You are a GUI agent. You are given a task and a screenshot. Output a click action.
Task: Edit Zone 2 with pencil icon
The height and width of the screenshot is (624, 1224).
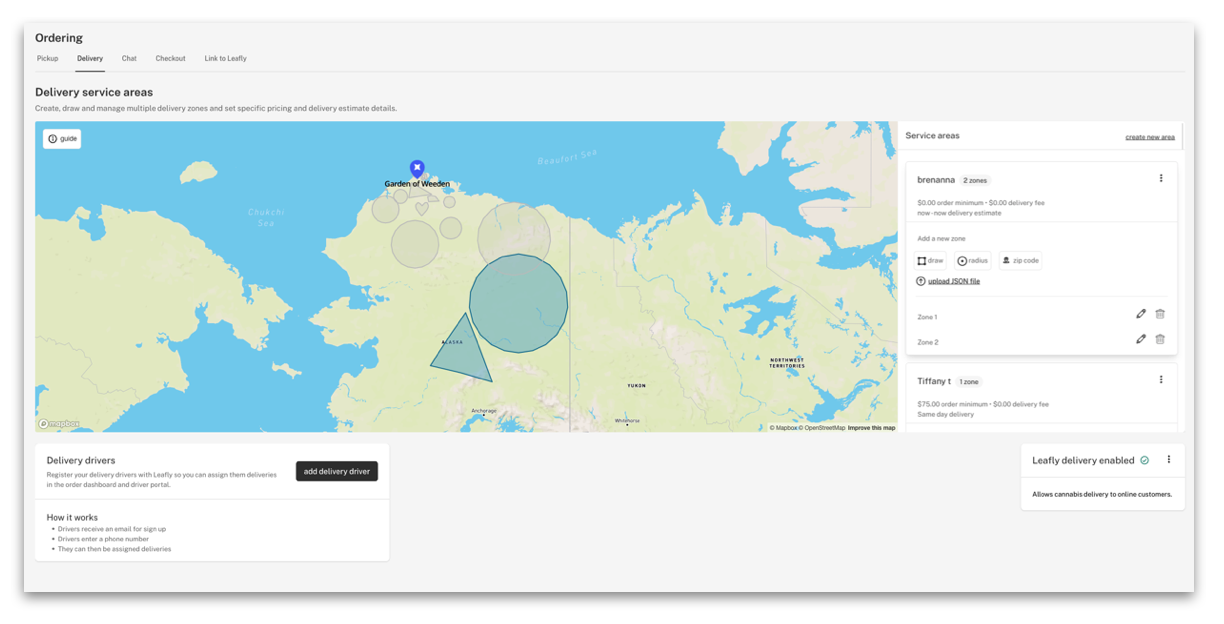1141,339
